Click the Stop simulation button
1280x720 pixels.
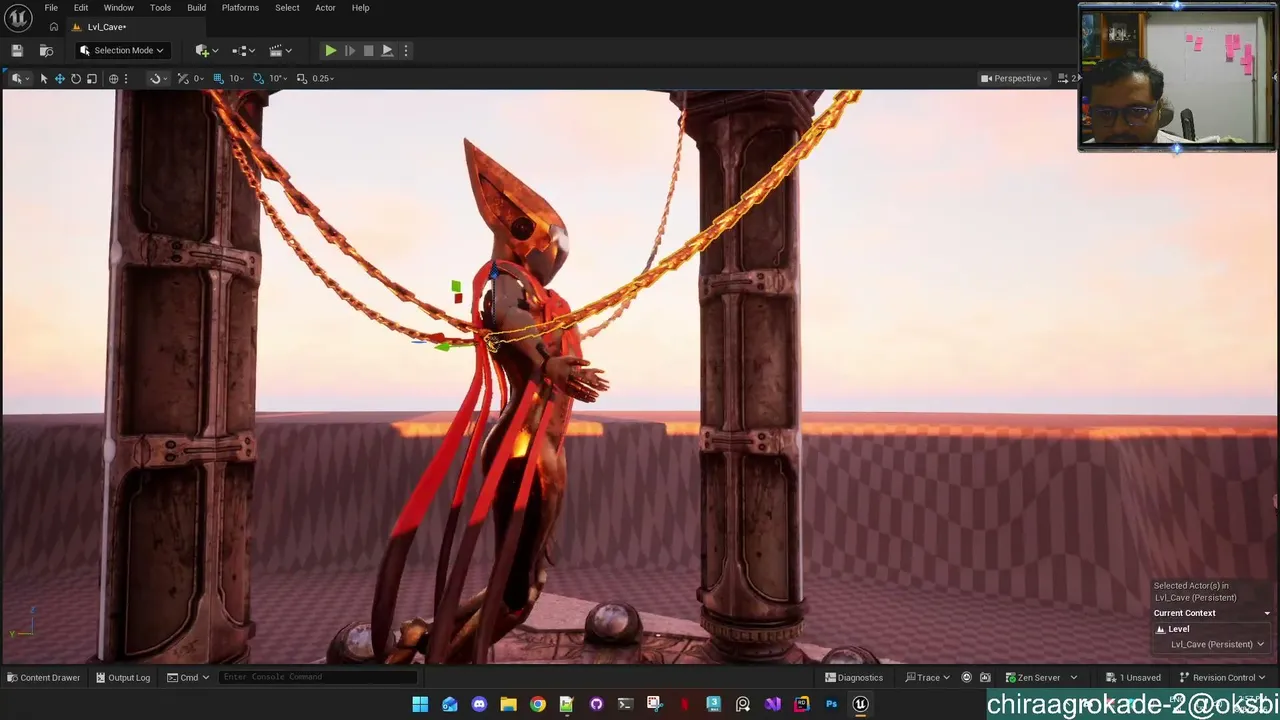pyautogui.click(x=368, y=50)
